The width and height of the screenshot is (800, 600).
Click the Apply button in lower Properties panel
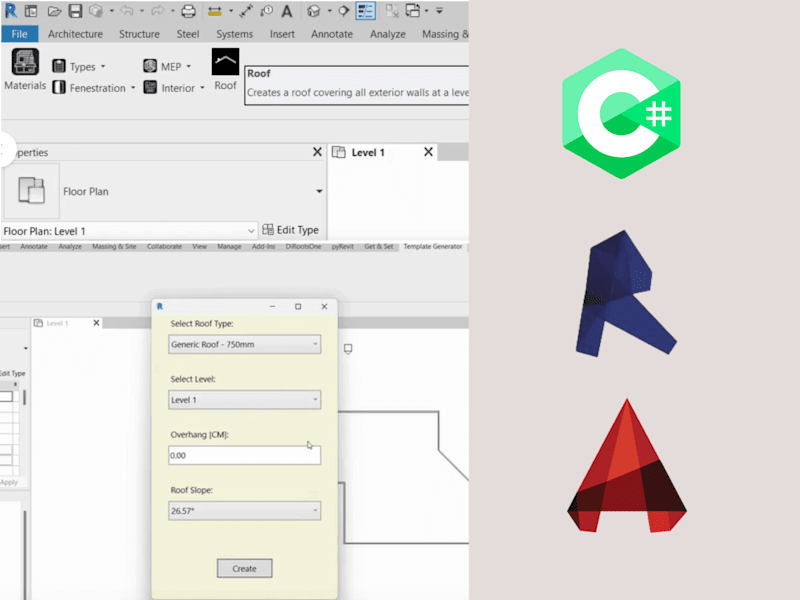(9, 482)
